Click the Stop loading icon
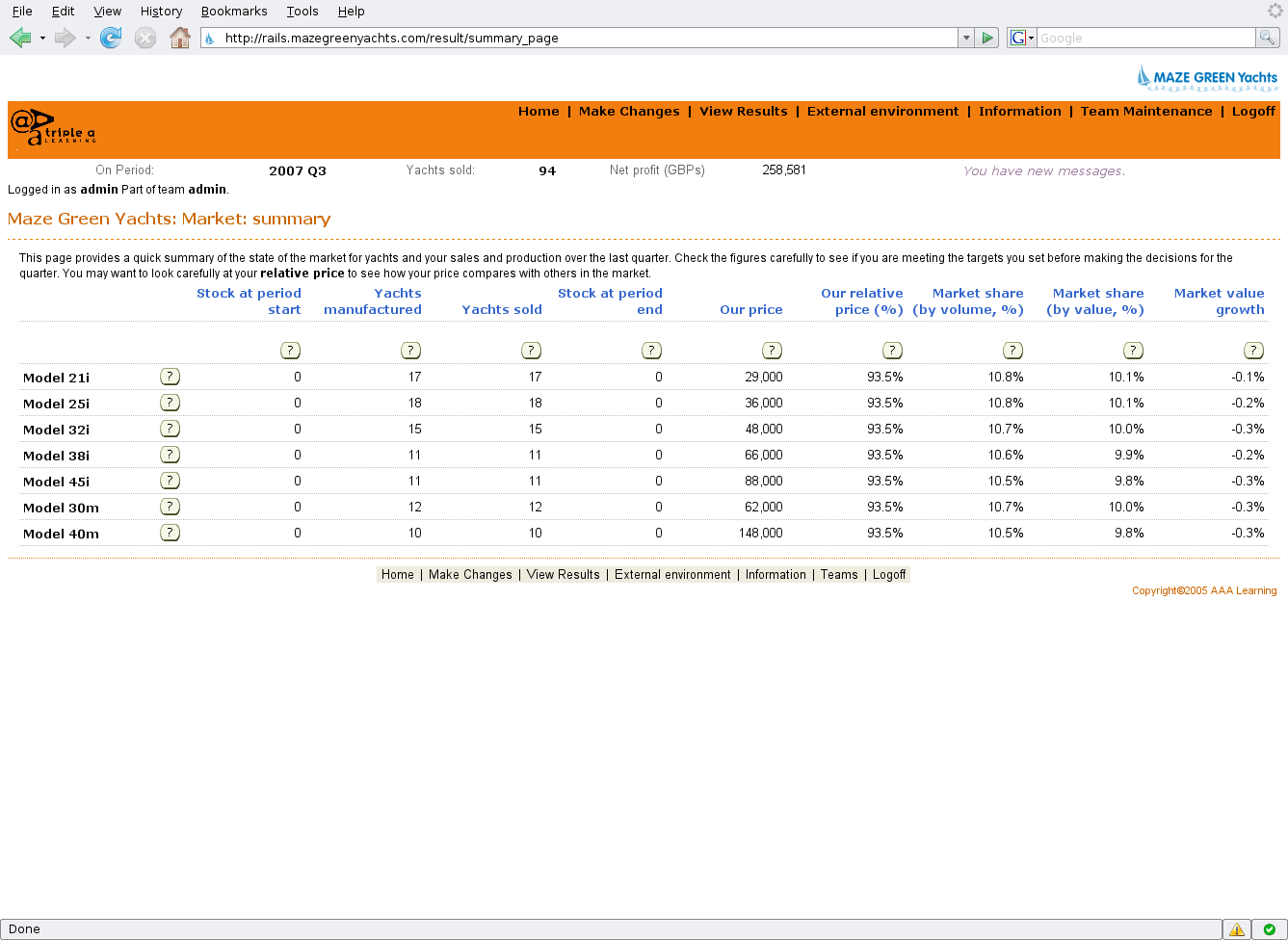This screenshot has width=1288, height=940. point(145,38)
